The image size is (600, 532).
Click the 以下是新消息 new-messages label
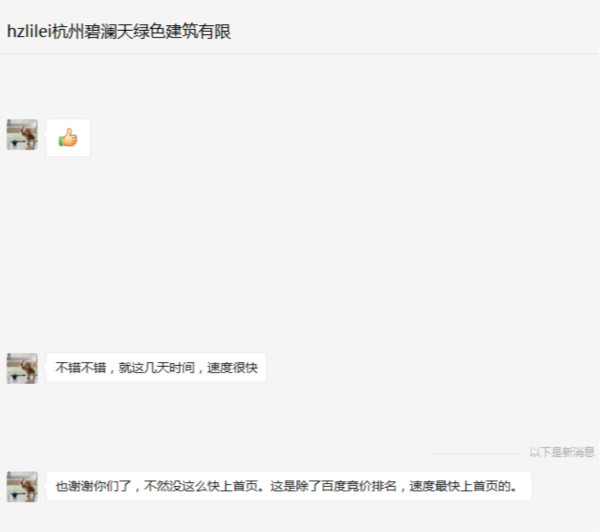(x=562, y=452)
